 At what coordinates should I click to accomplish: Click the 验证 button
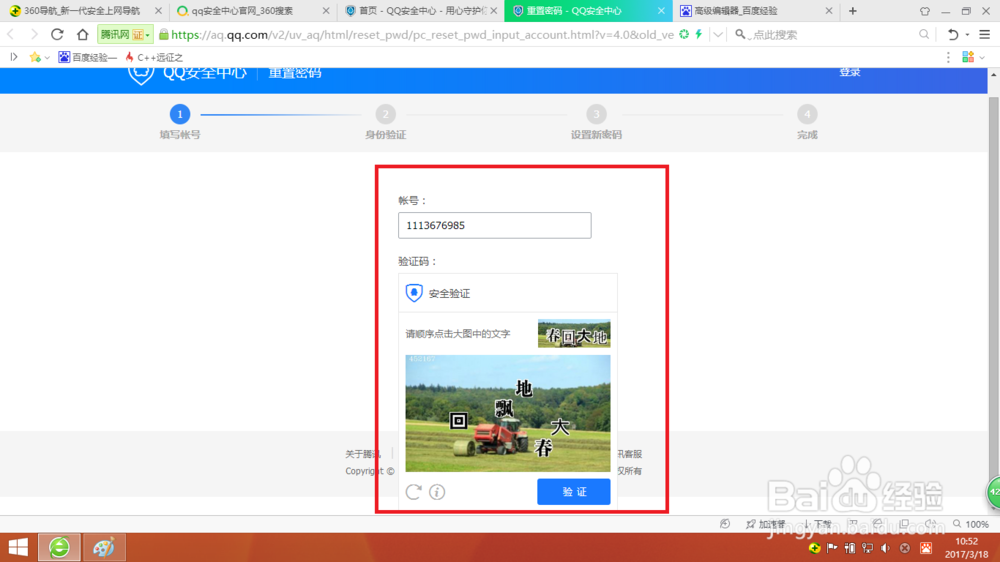(573, 492)
